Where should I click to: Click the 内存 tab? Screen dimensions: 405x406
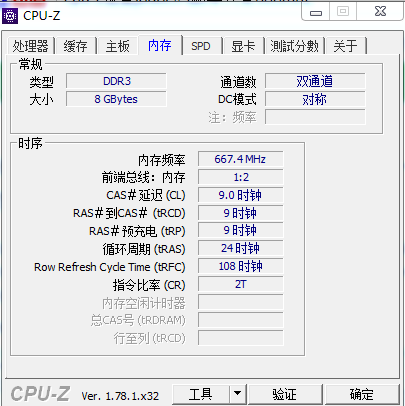click(x=160, y=45)
